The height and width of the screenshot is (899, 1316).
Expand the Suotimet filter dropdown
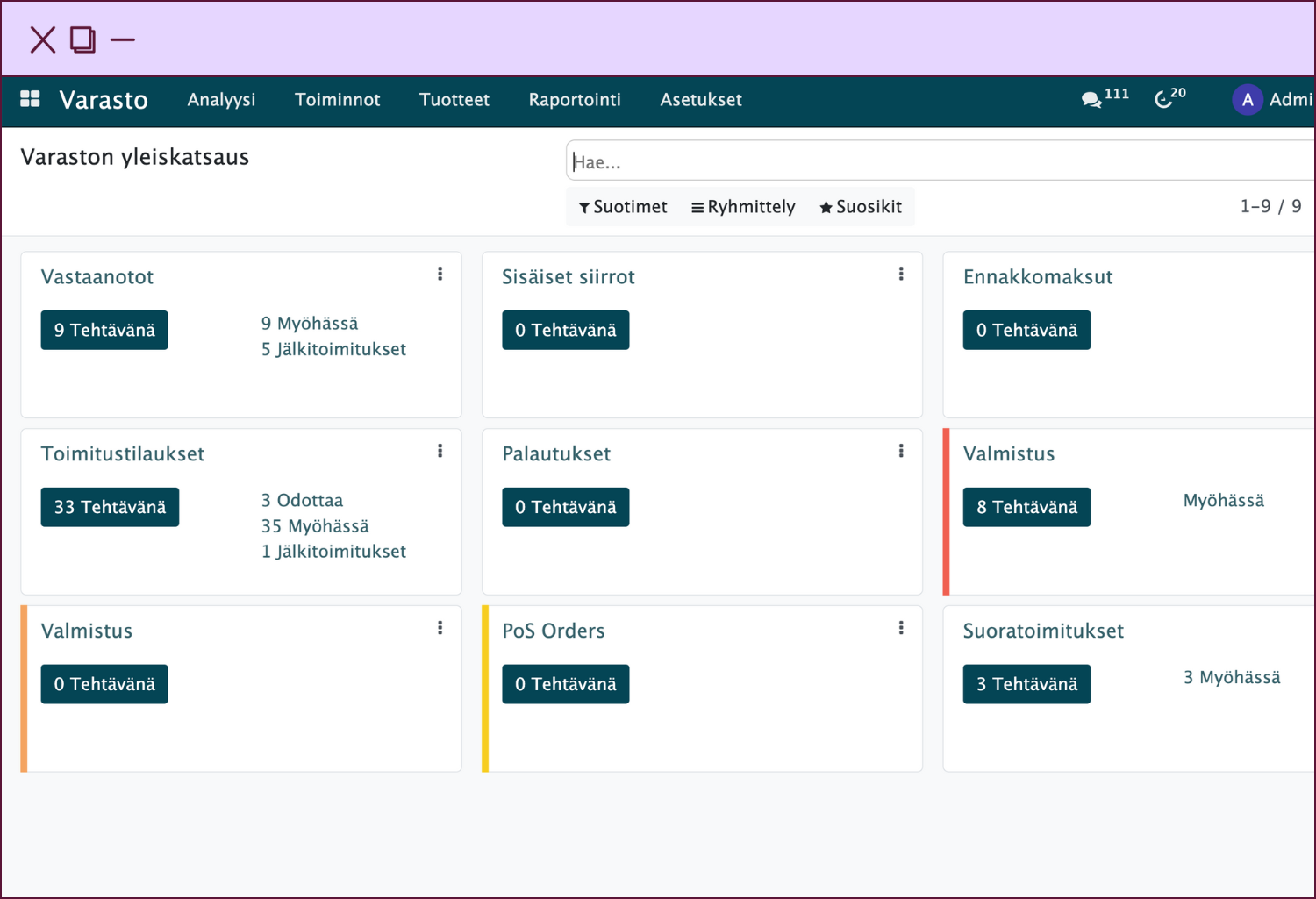point(623,207)
